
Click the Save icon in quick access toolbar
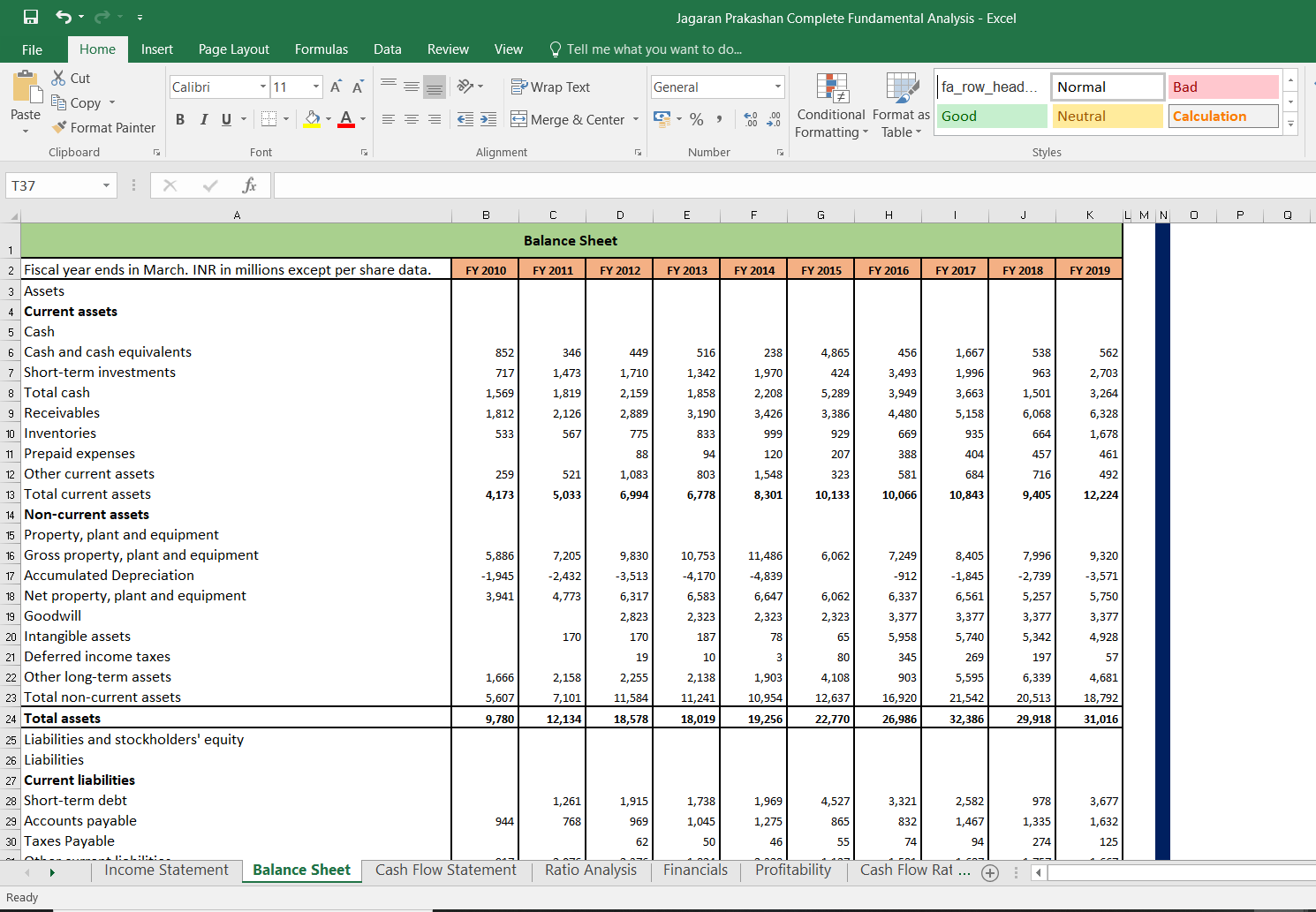click(31, 17)
